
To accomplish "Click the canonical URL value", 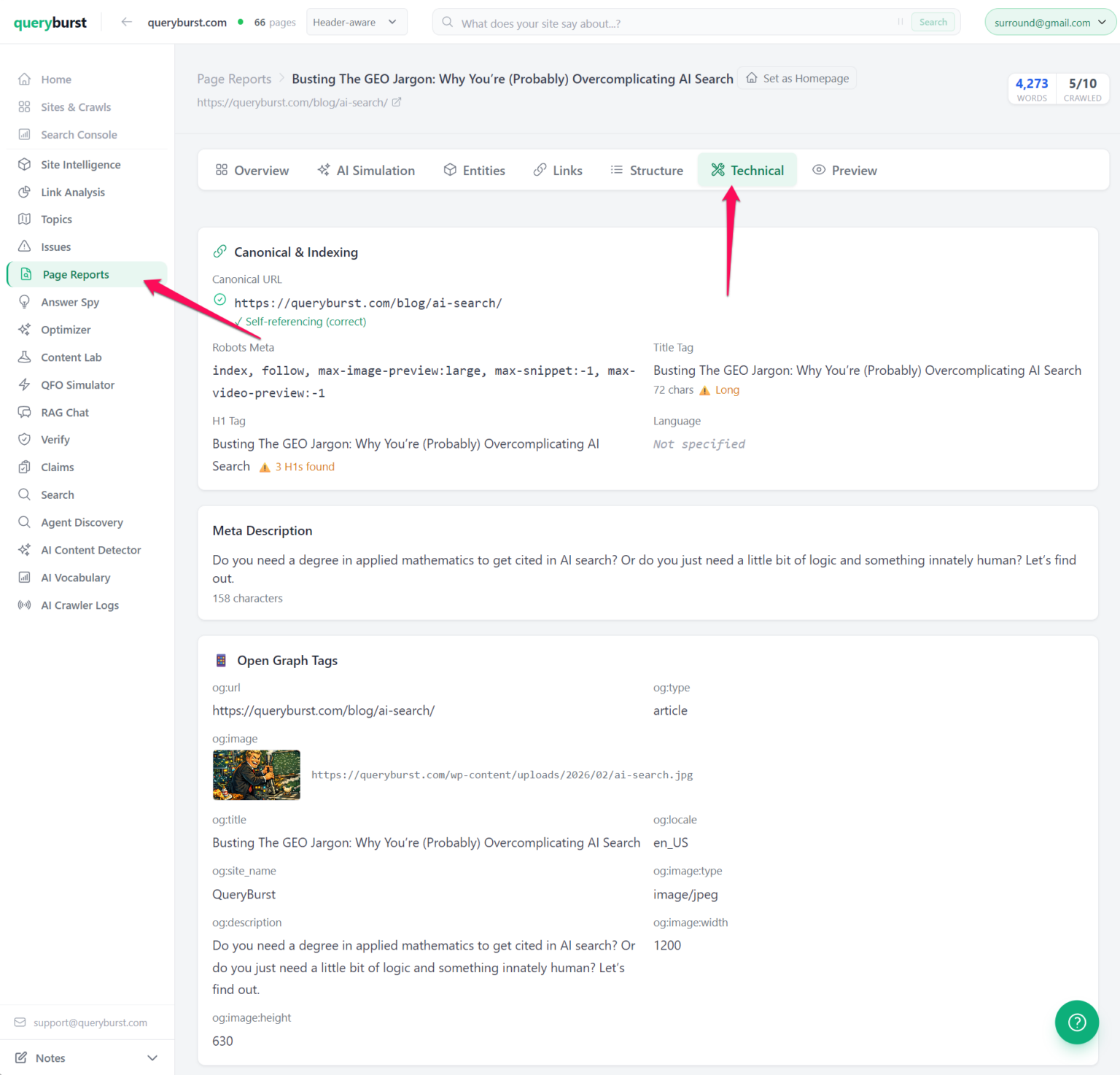I will coord(368,303).
